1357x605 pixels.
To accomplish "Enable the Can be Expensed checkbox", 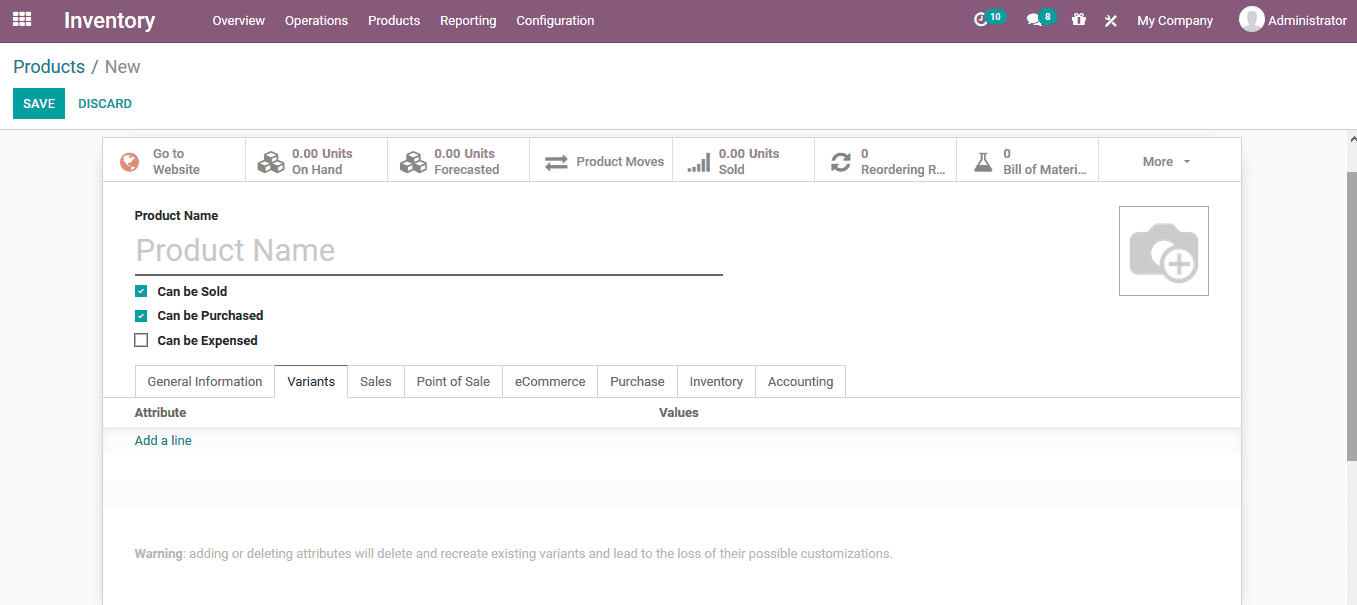I will coord(141,339).
